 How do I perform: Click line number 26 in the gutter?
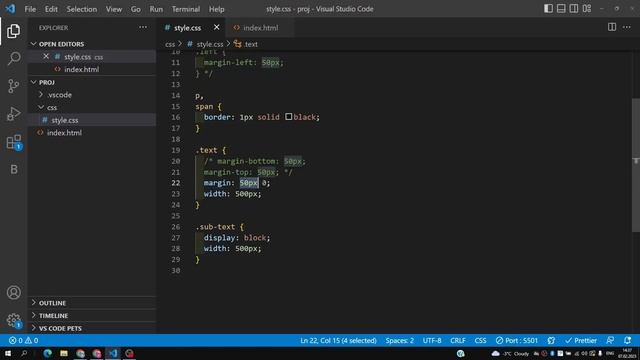176,227
